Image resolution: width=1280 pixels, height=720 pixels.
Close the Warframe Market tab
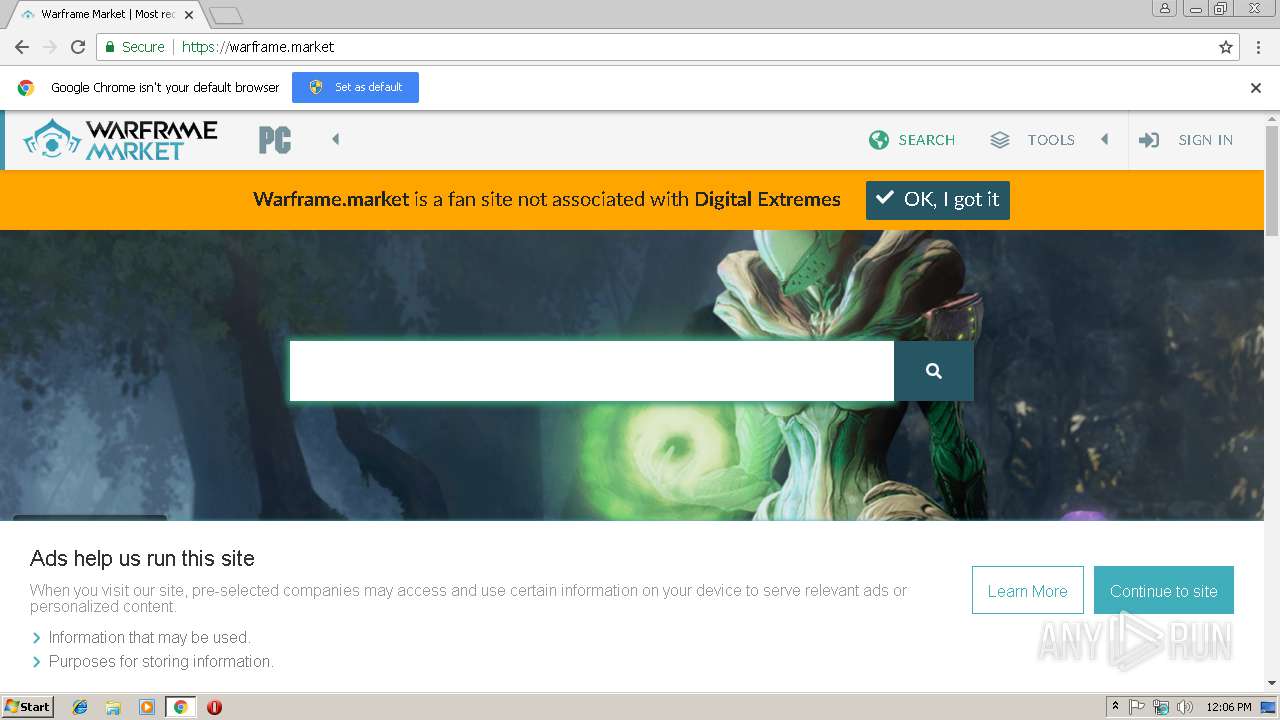tap(189, 15)
